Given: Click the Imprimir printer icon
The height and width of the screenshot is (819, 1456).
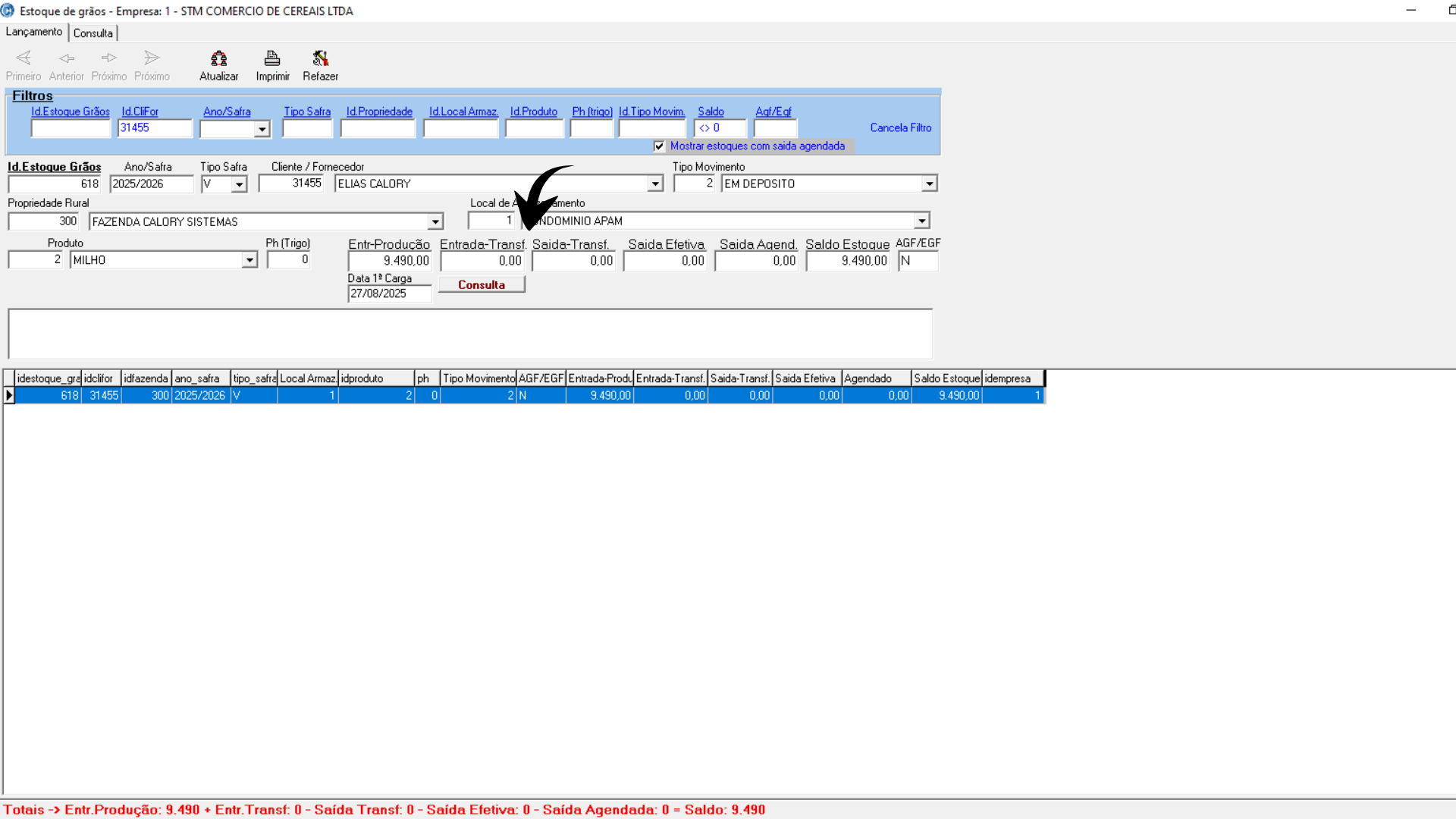Looking at the screenshot, I should [x=272, y=59].
